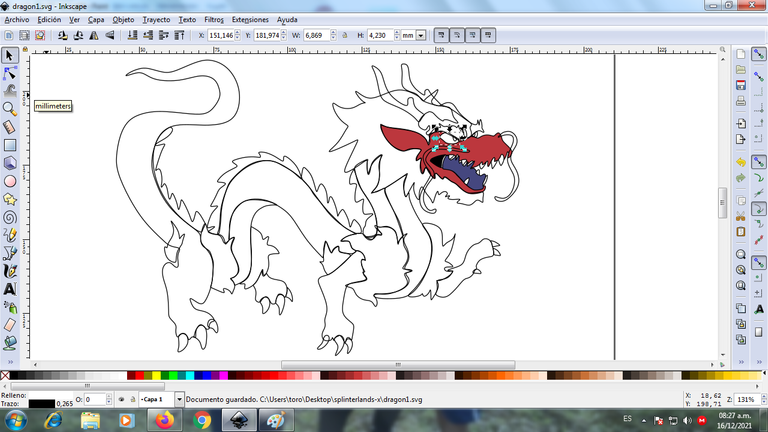
Task: Select the Text tool
Action: coord(9,289)
